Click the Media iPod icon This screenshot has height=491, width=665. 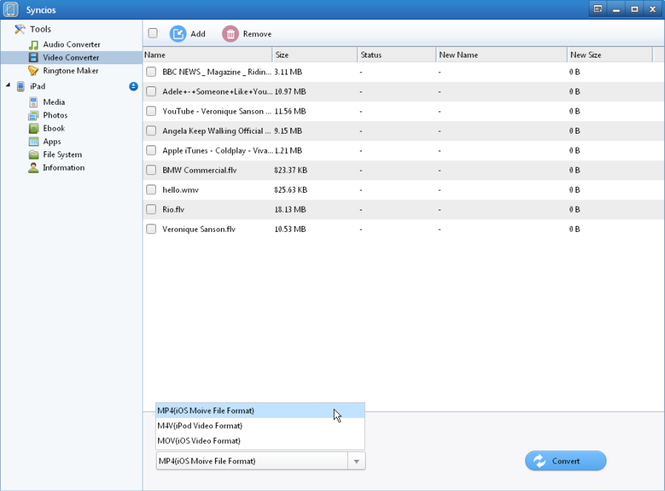coord(34,102)
